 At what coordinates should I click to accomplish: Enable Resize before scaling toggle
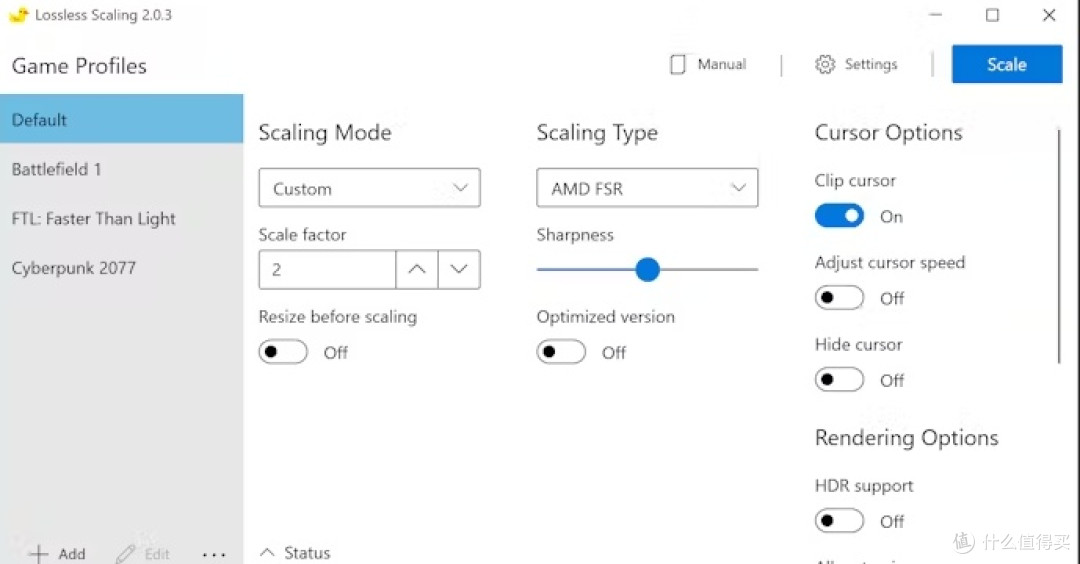283,352
